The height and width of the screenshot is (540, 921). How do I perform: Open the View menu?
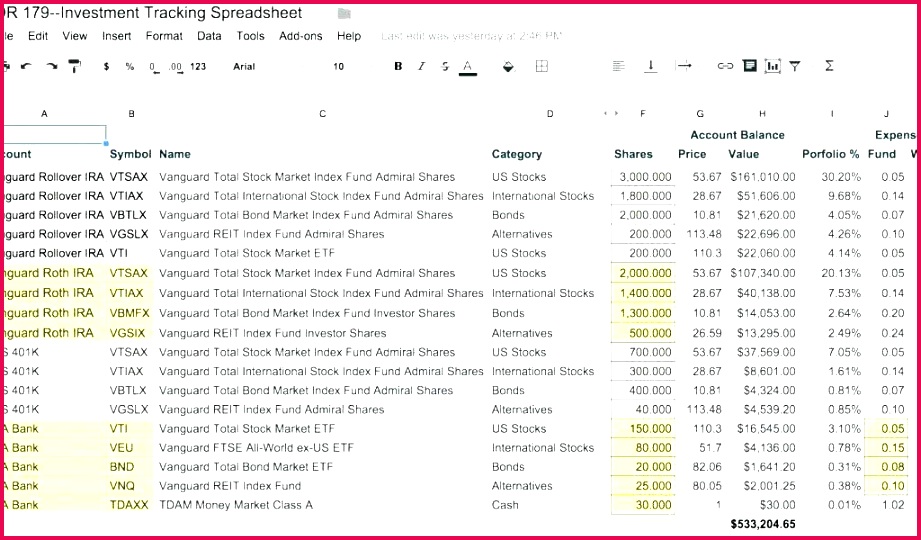[75, 36]
